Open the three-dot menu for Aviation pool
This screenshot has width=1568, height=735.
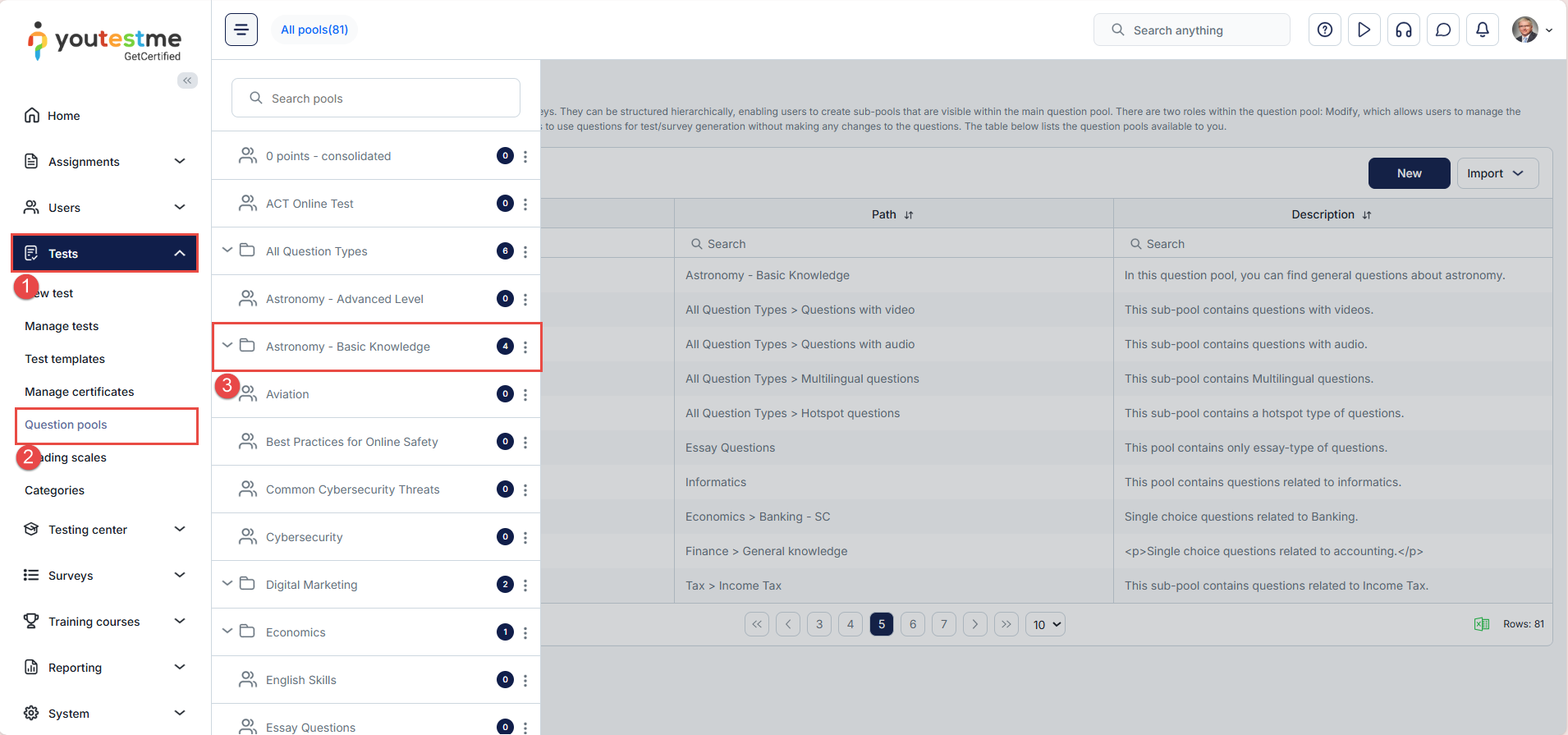525,394
